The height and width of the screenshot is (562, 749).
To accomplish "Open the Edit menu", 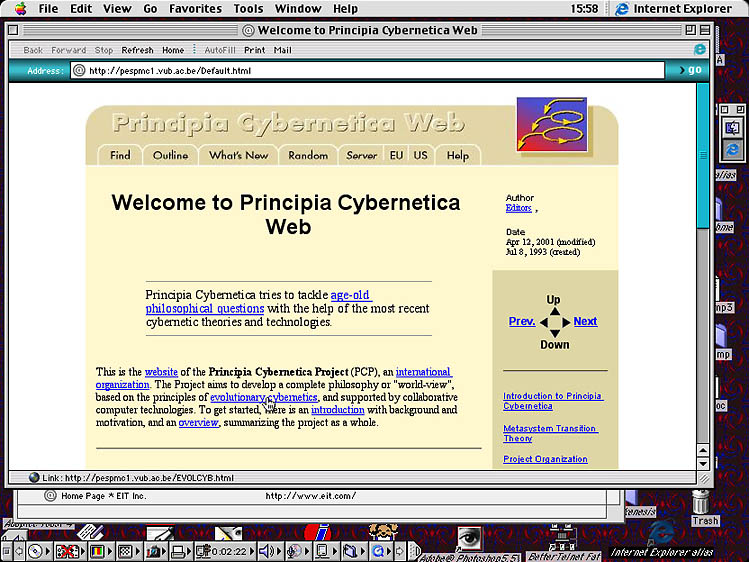I will click(x=81, y=9).
